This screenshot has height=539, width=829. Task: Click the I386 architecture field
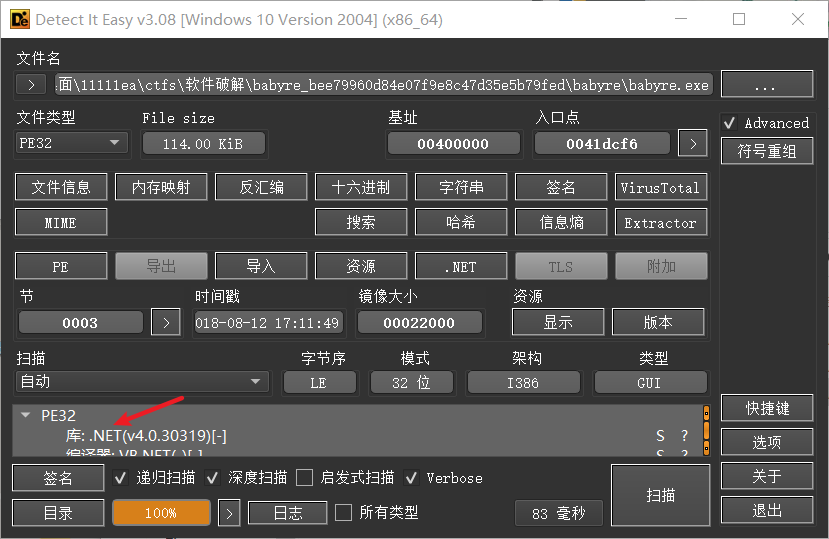[x=523, y=382]
